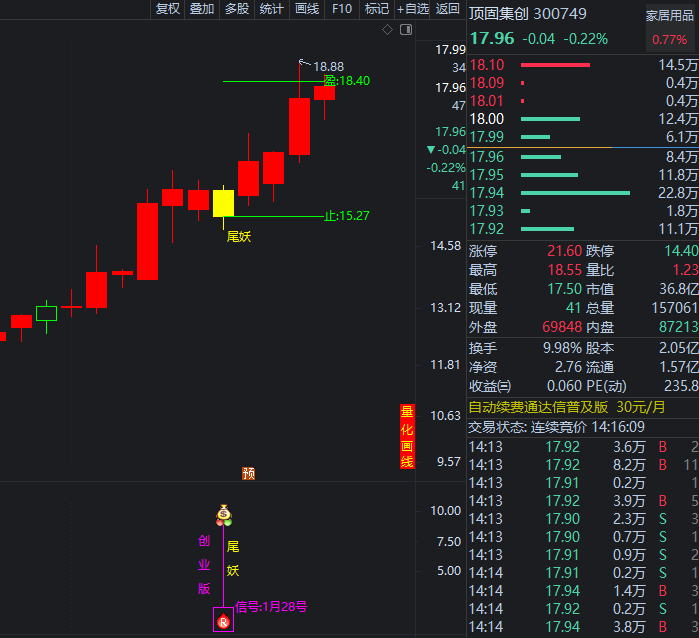Screen dimensions: 699x638
Task: Click the money bag signal icon
Action: click(223, 515)
